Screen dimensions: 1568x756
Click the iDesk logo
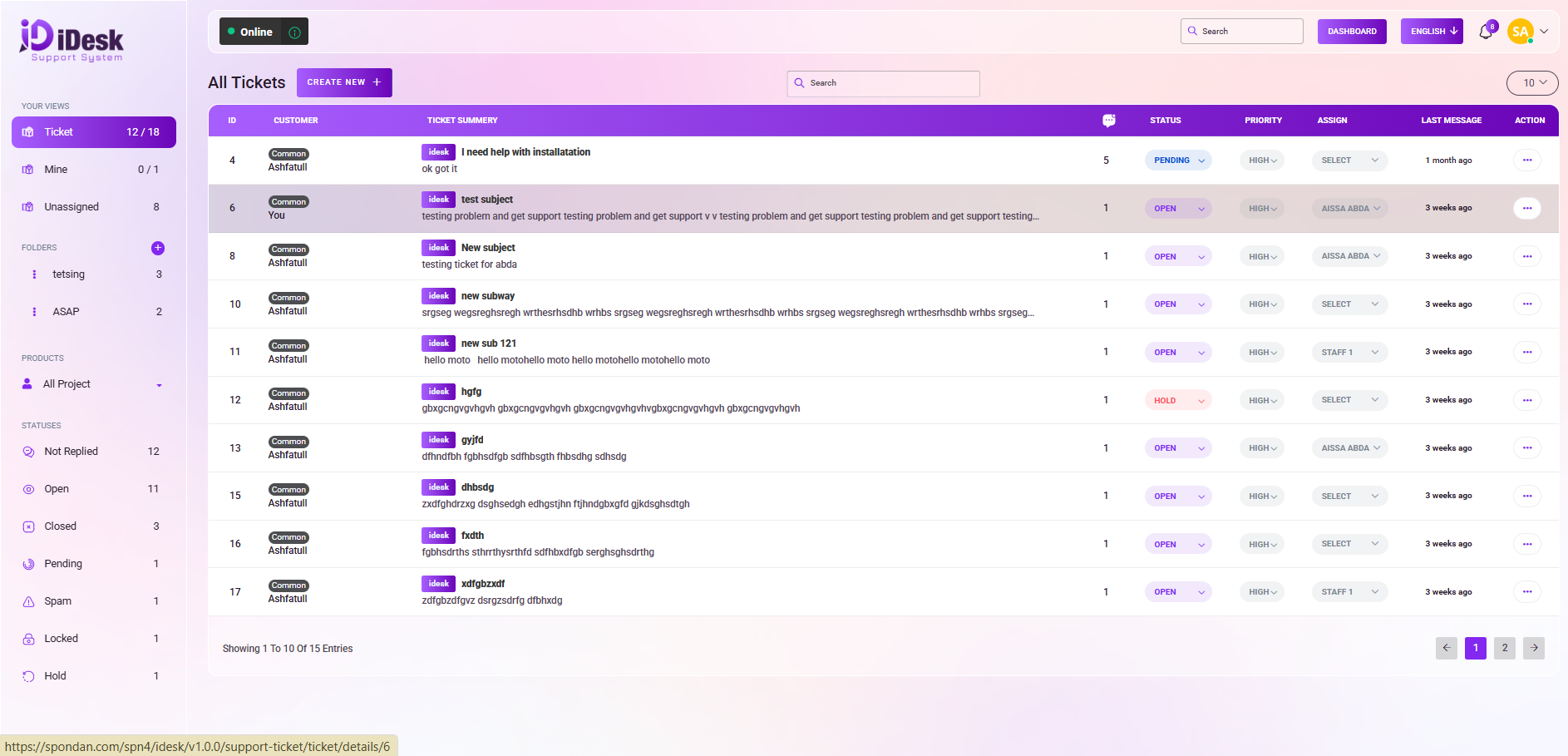pyautogui.click(x=71, y=40)
